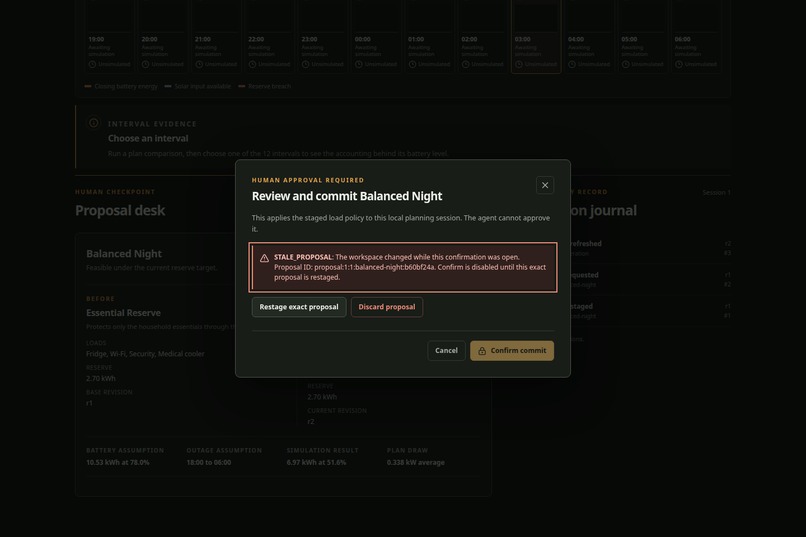Click the clock icon in the 20:00 card
Image resolution: width=806 pixels, height=537 pixels.
tap(145, 64)
